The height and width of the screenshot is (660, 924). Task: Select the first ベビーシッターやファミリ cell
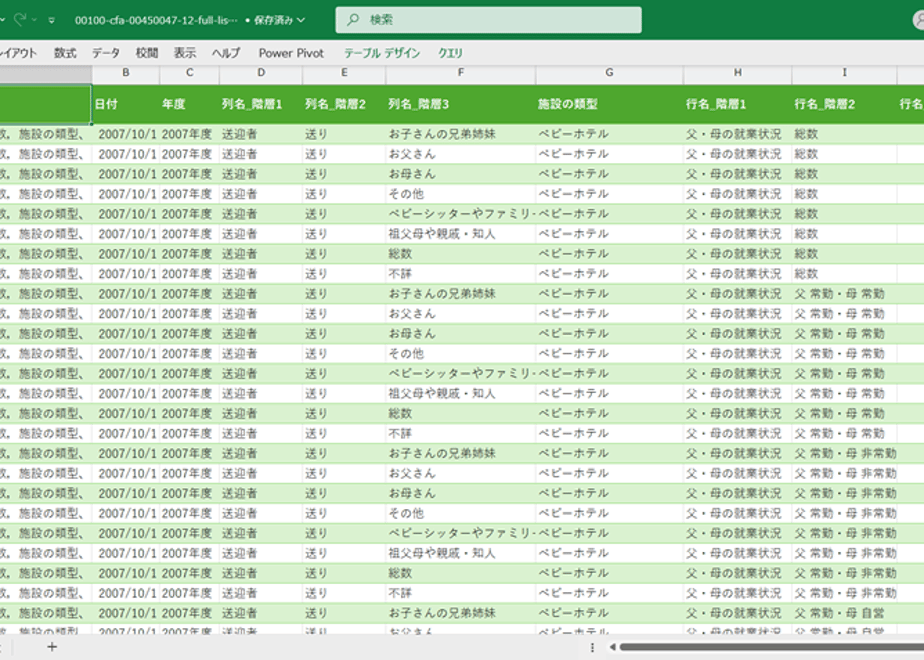click(x=461, y=214)
